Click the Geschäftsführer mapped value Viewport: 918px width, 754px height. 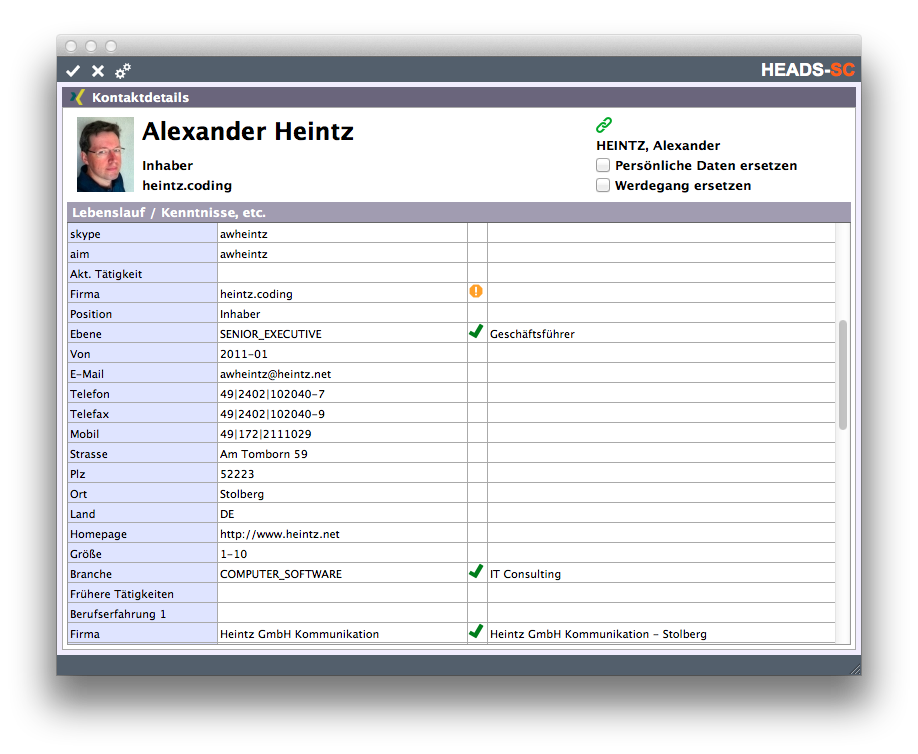532,334
